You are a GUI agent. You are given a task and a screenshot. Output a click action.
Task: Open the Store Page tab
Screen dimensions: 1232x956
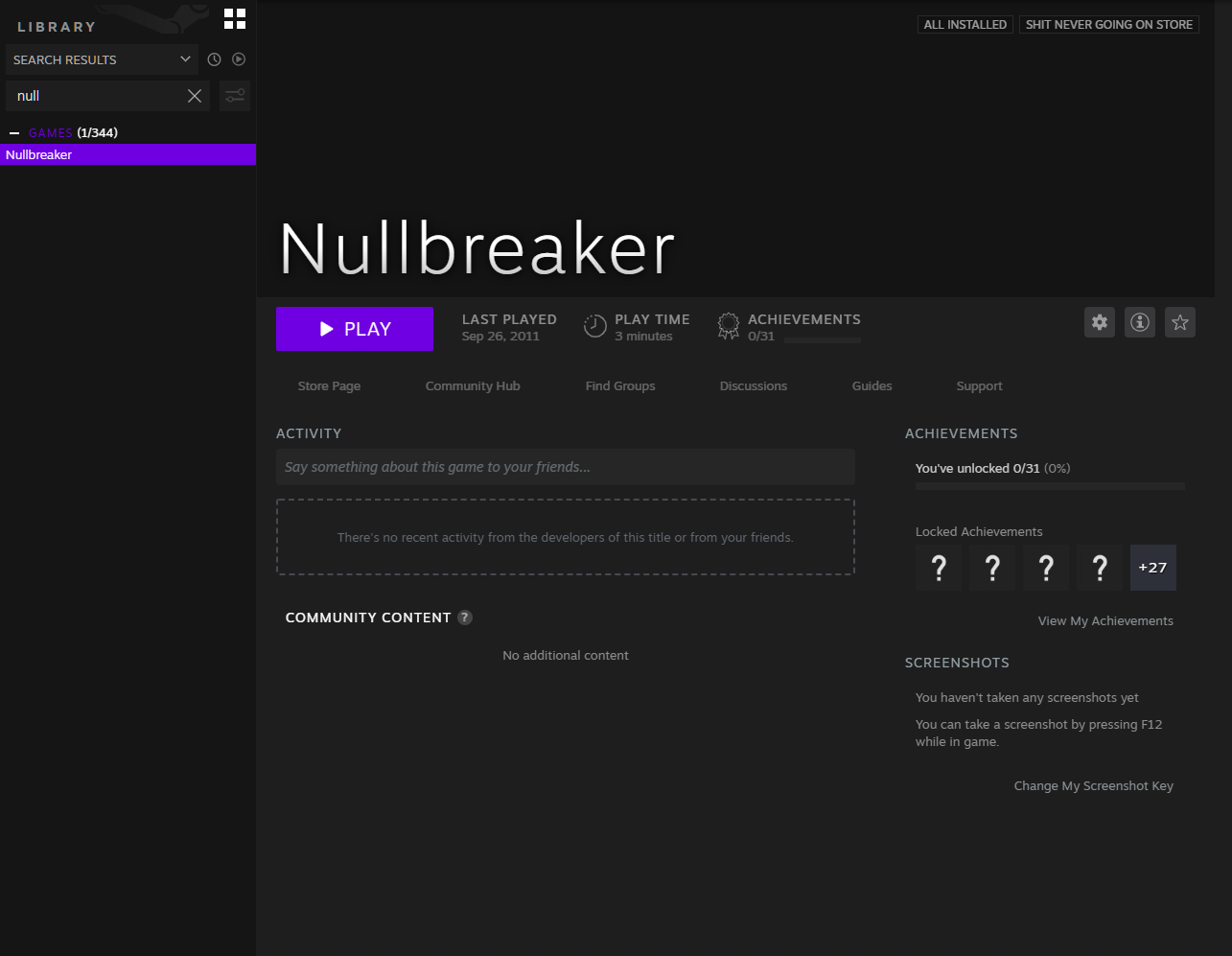pyautogui.click(x=329, y=386)
